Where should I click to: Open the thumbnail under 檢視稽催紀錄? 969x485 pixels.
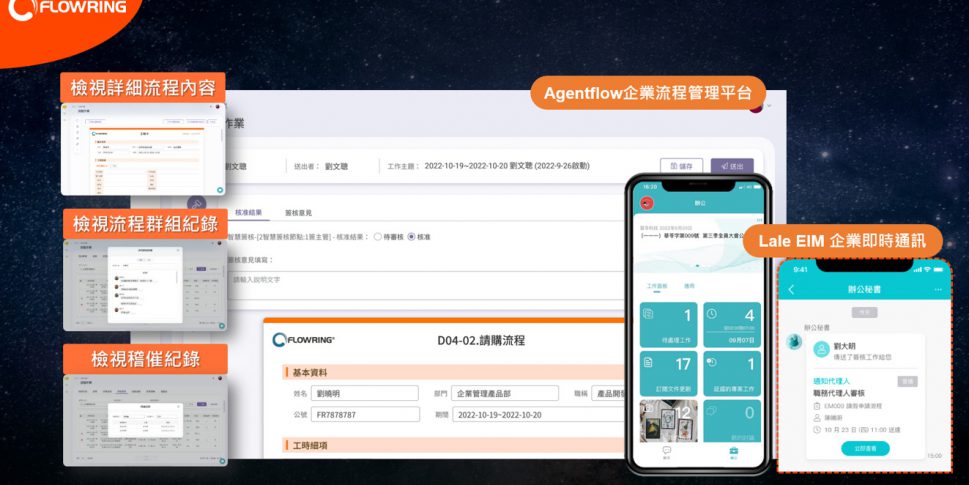(x=145, y=420)
